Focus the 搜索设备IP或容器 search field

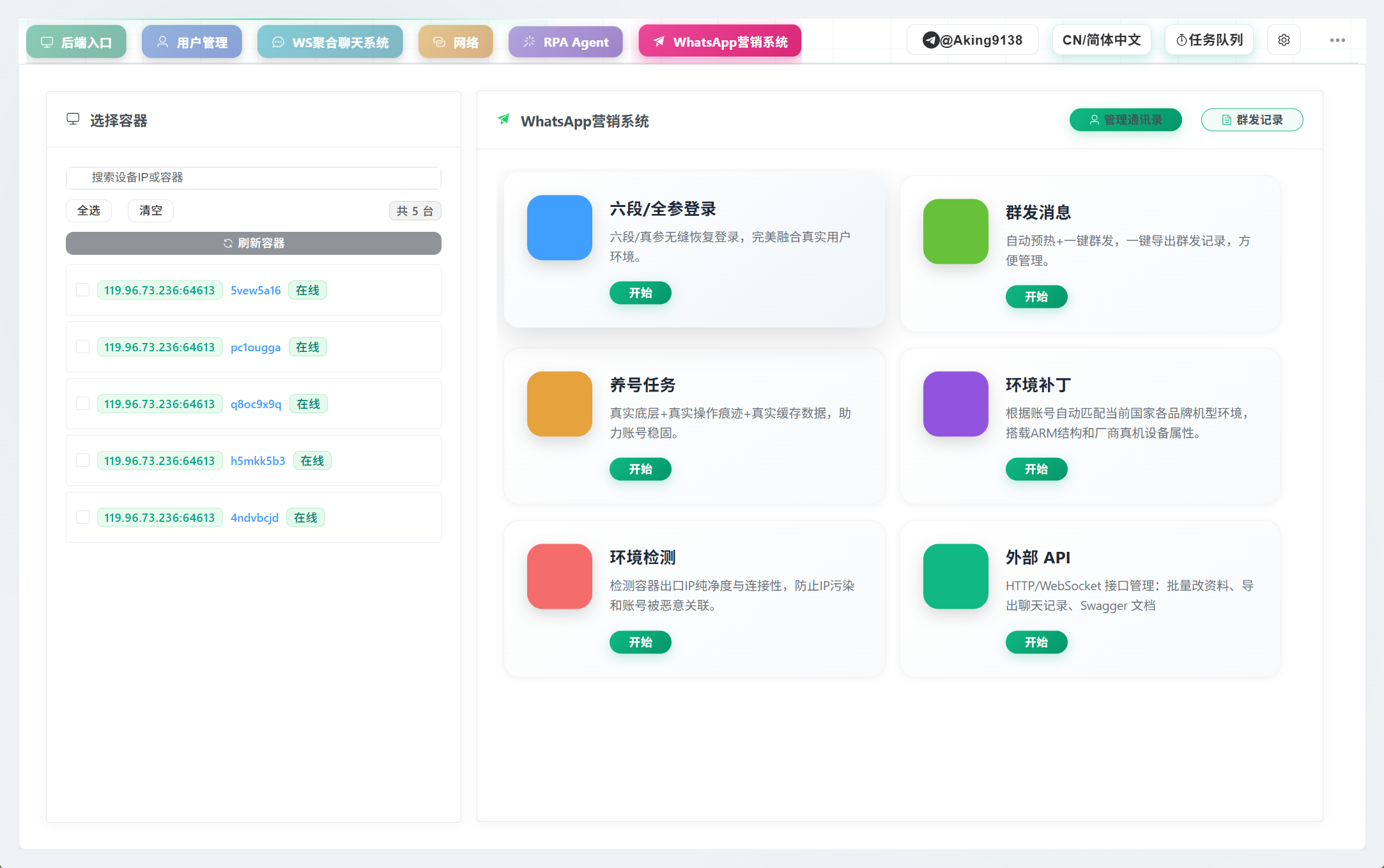pos(254,178)
